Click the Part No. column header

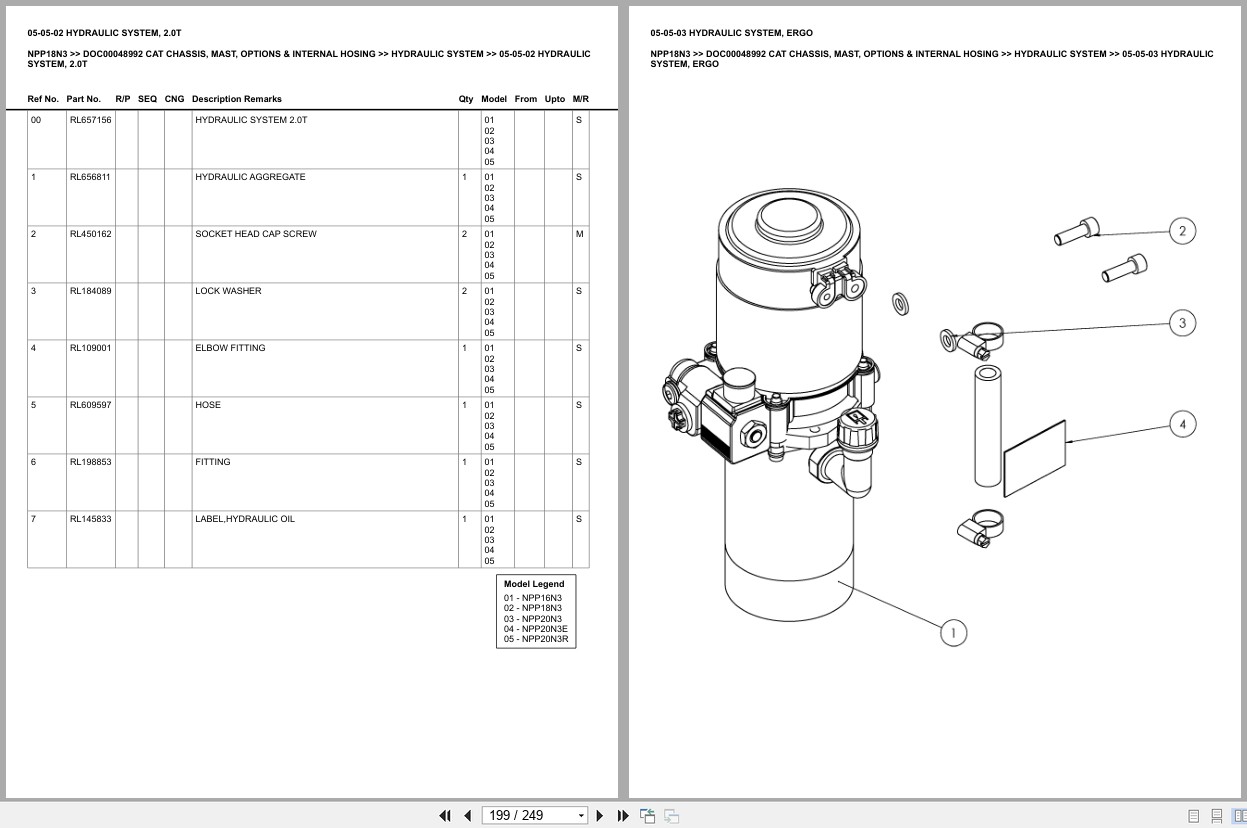84,99
